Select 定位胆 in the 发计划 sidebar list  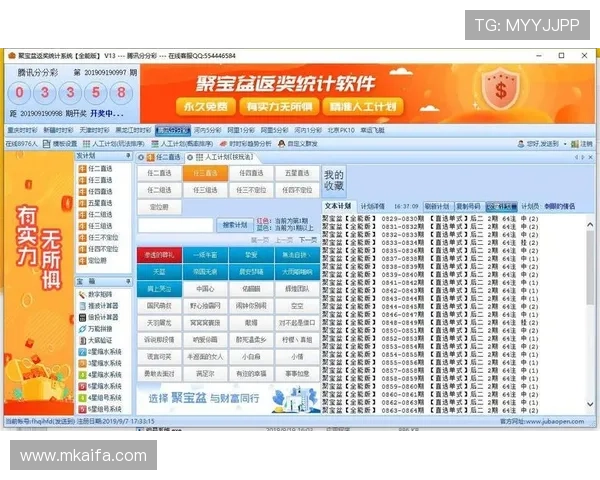[x=93, y=260]
